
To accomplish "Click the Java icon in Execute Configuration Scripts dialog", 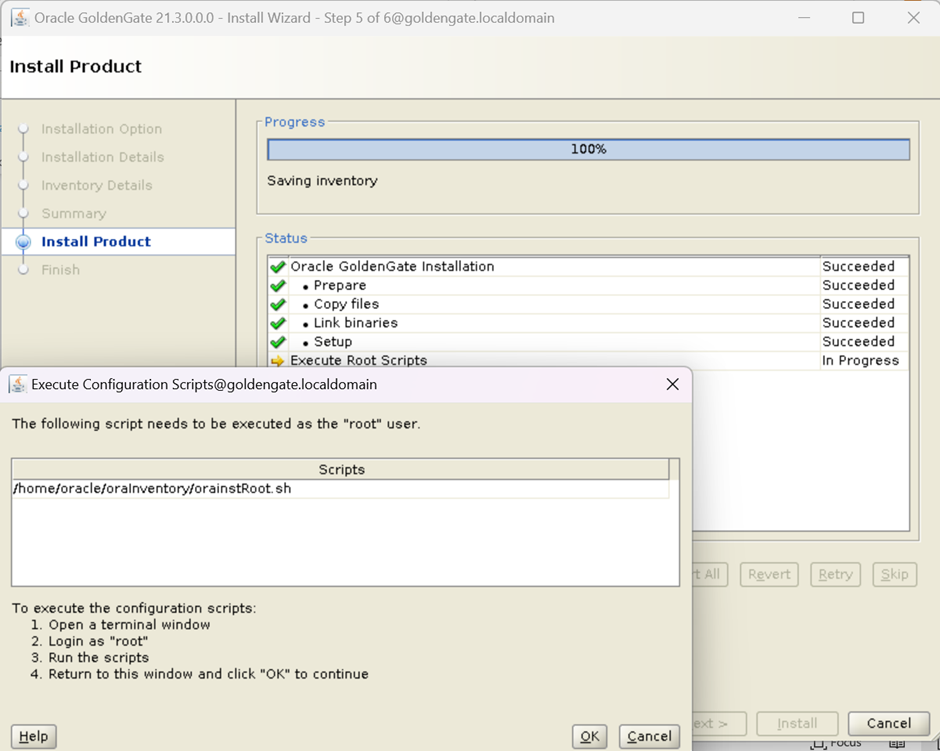I will pyautogui.click(x=18, y=384).
